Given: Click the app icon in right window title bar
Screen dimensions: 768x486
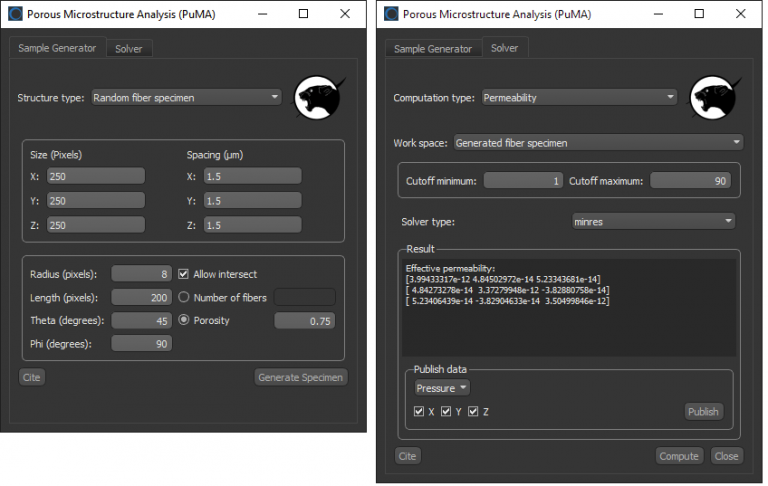Looking at the screenshot, I should tap(391, 14).
